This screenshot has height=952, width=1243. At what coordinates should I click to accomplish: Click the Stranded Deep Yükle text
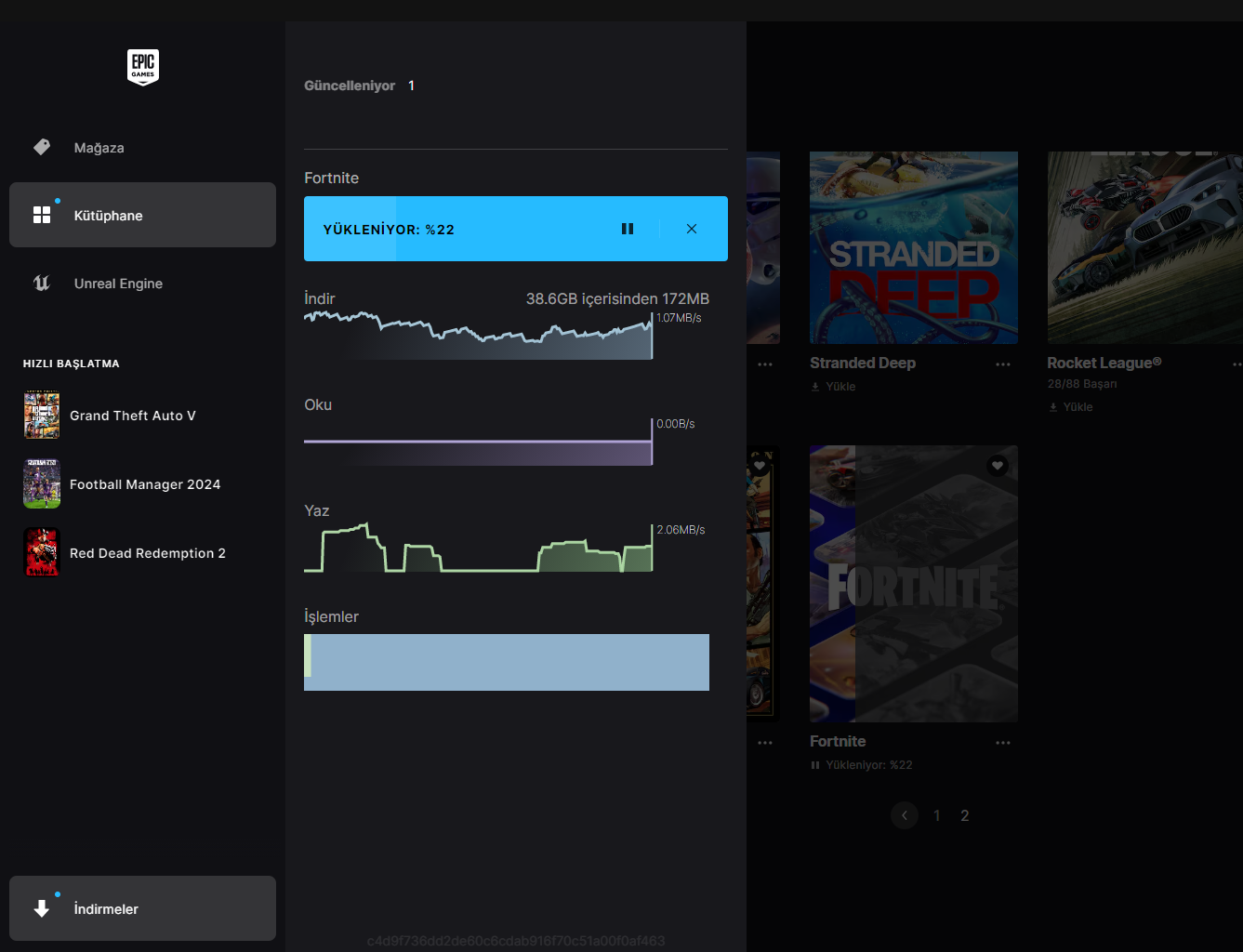pyautogui.click(x=840, y=387)
